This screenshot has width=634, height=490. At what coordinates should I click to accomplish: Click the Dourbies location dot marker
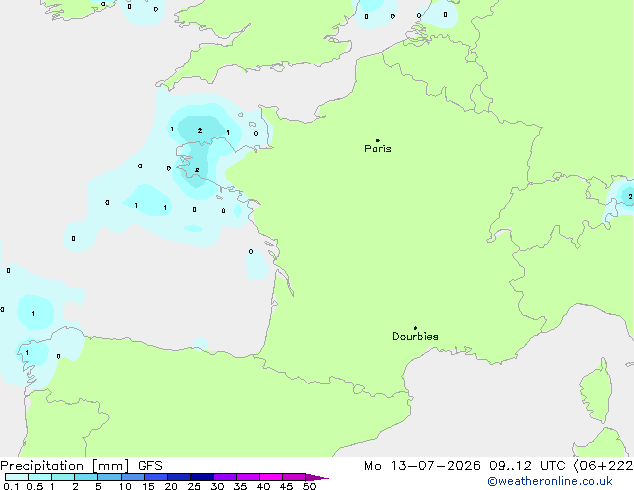[x=415, y=328]
